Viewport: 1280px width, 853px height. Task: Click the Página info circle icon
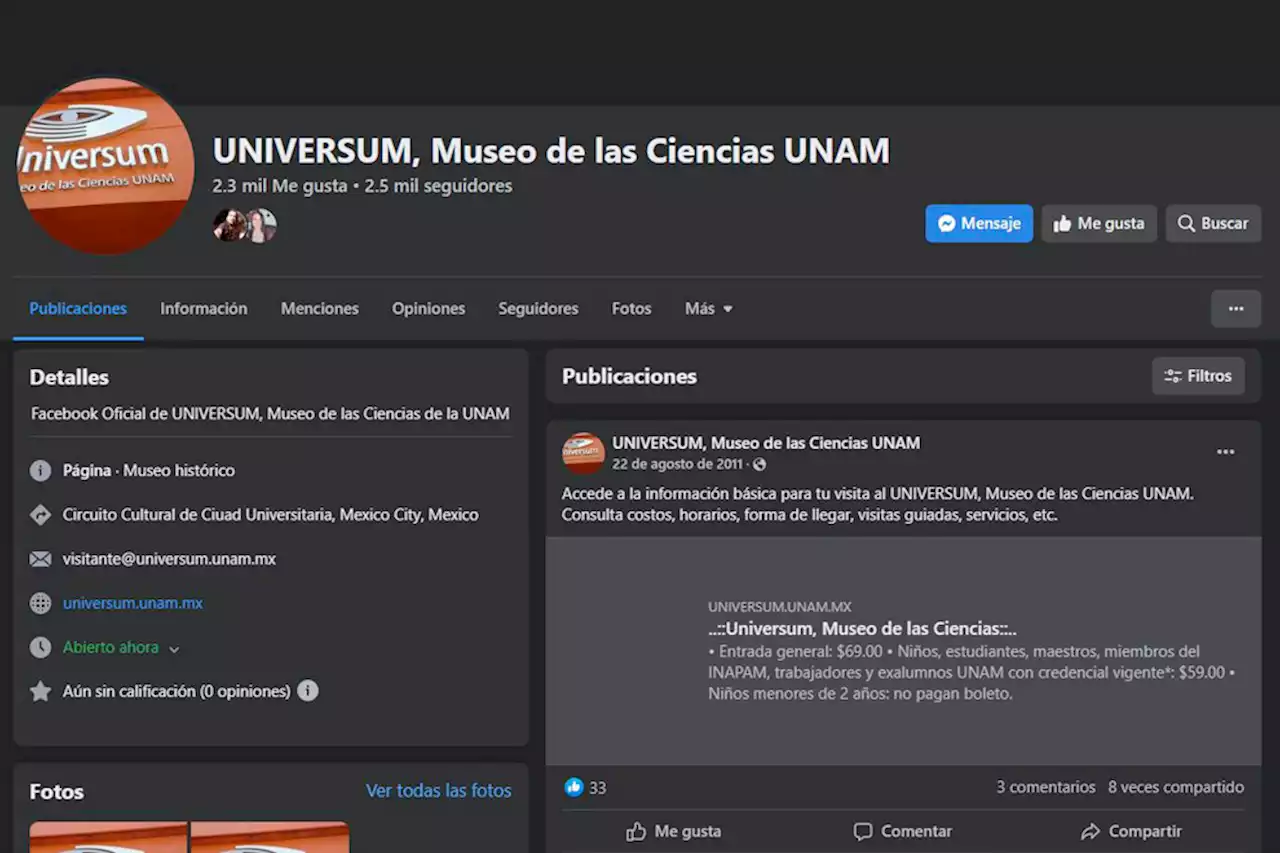point(40,471)
